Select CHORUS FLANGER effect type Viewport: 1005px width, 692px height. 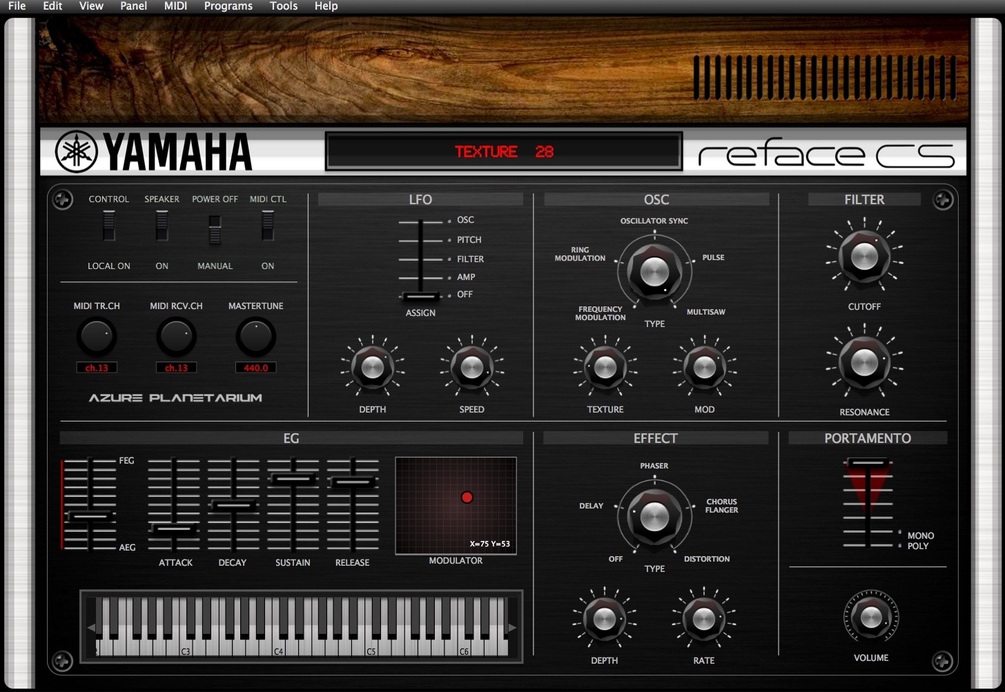[x=722, y=506]
